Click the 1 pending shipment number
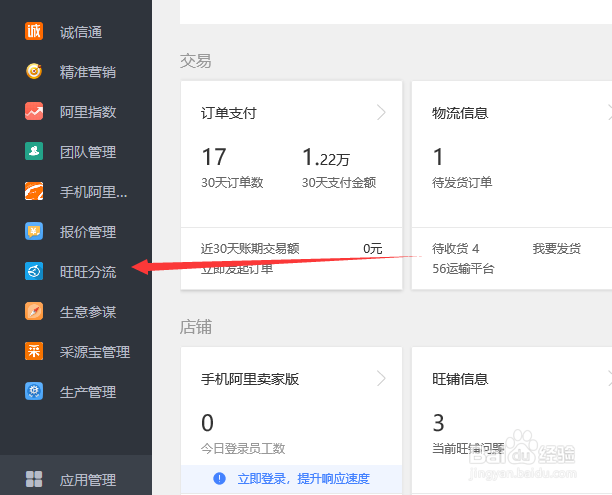The height and width of the screenshot is (495, 612). tap(438, 157)
